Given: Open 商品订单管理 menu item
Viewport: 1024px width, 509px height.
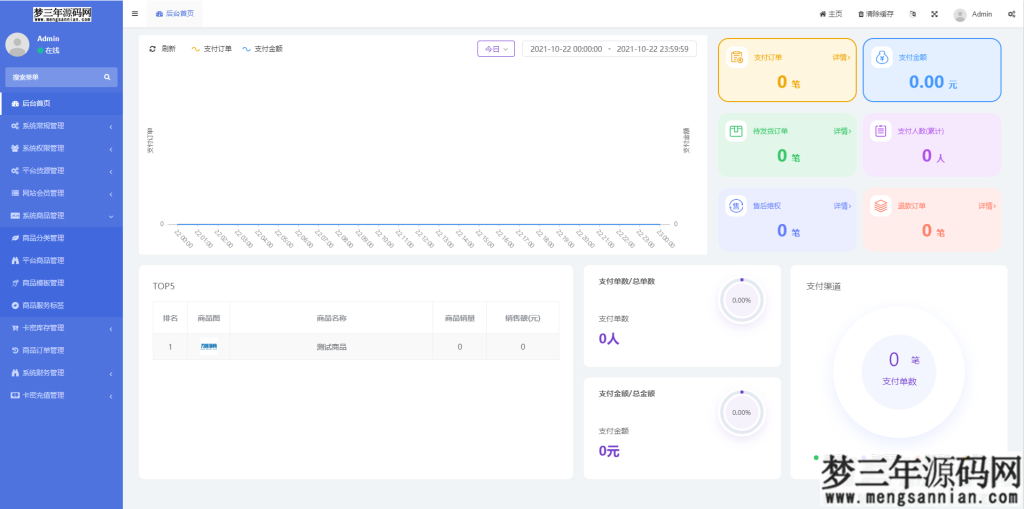Looking at the screenshot, I should click(x=61, y=350).
